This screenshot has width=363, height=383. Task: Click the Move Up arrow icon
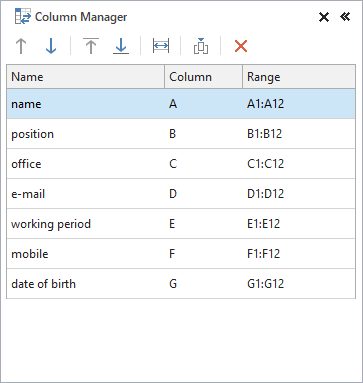[21, 46]
